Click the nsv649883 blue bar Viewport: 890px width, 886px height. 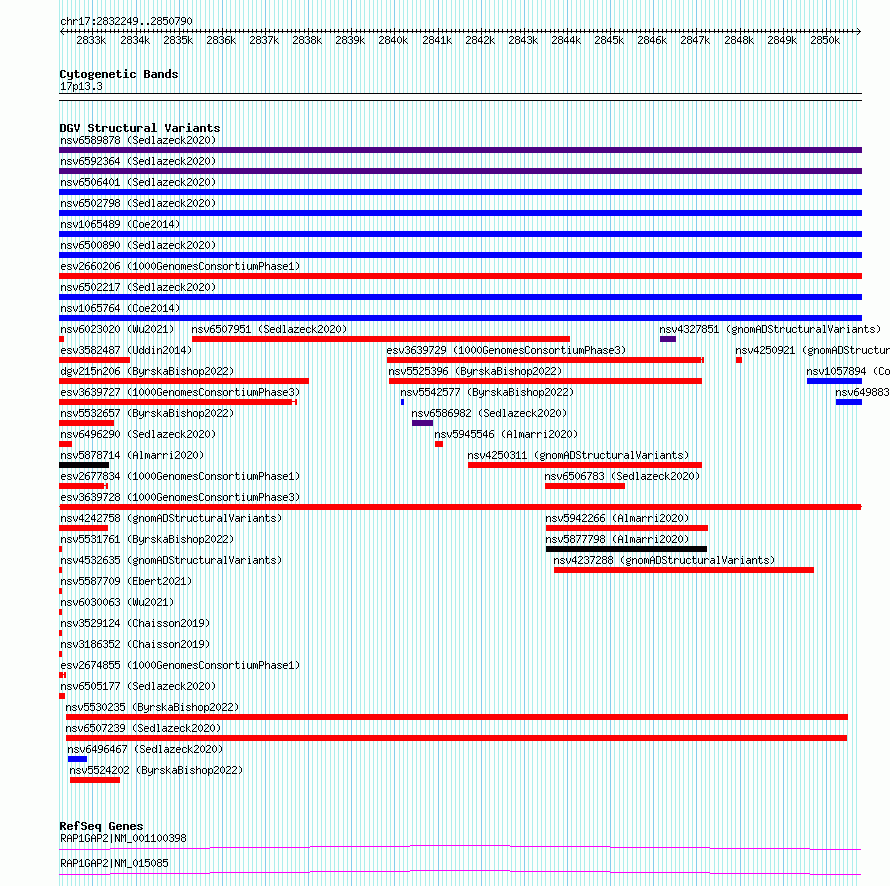coord(849,402)
